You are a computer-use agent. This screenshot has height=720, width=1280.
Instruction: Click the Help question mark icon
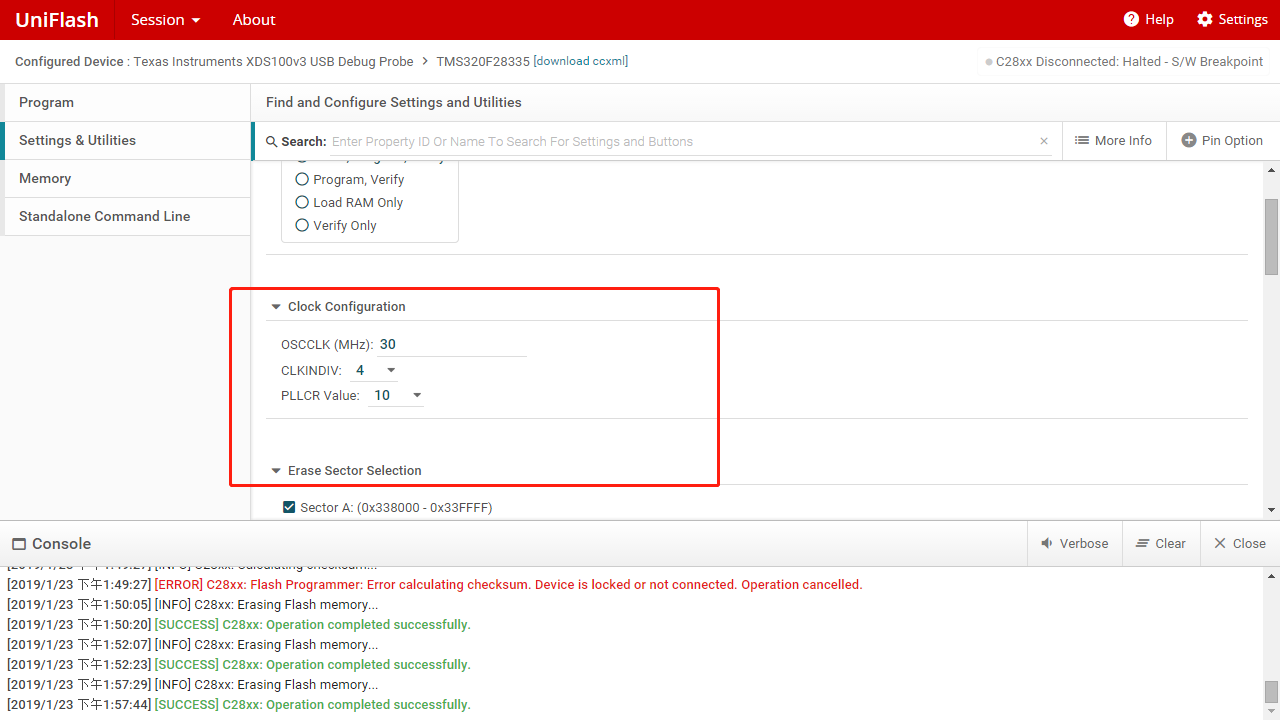[1131, 19]
